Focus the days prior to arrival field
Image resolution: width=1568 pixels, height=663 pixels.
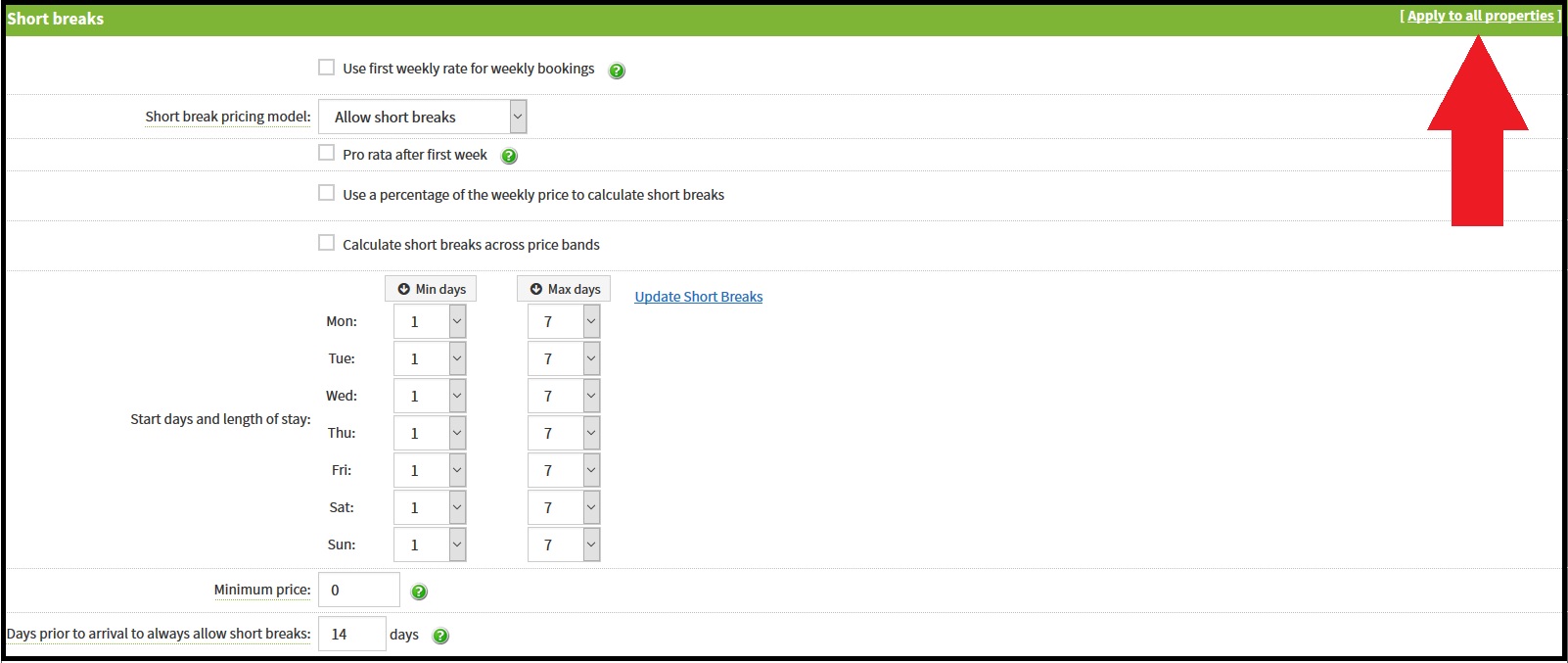click(351, 634)
